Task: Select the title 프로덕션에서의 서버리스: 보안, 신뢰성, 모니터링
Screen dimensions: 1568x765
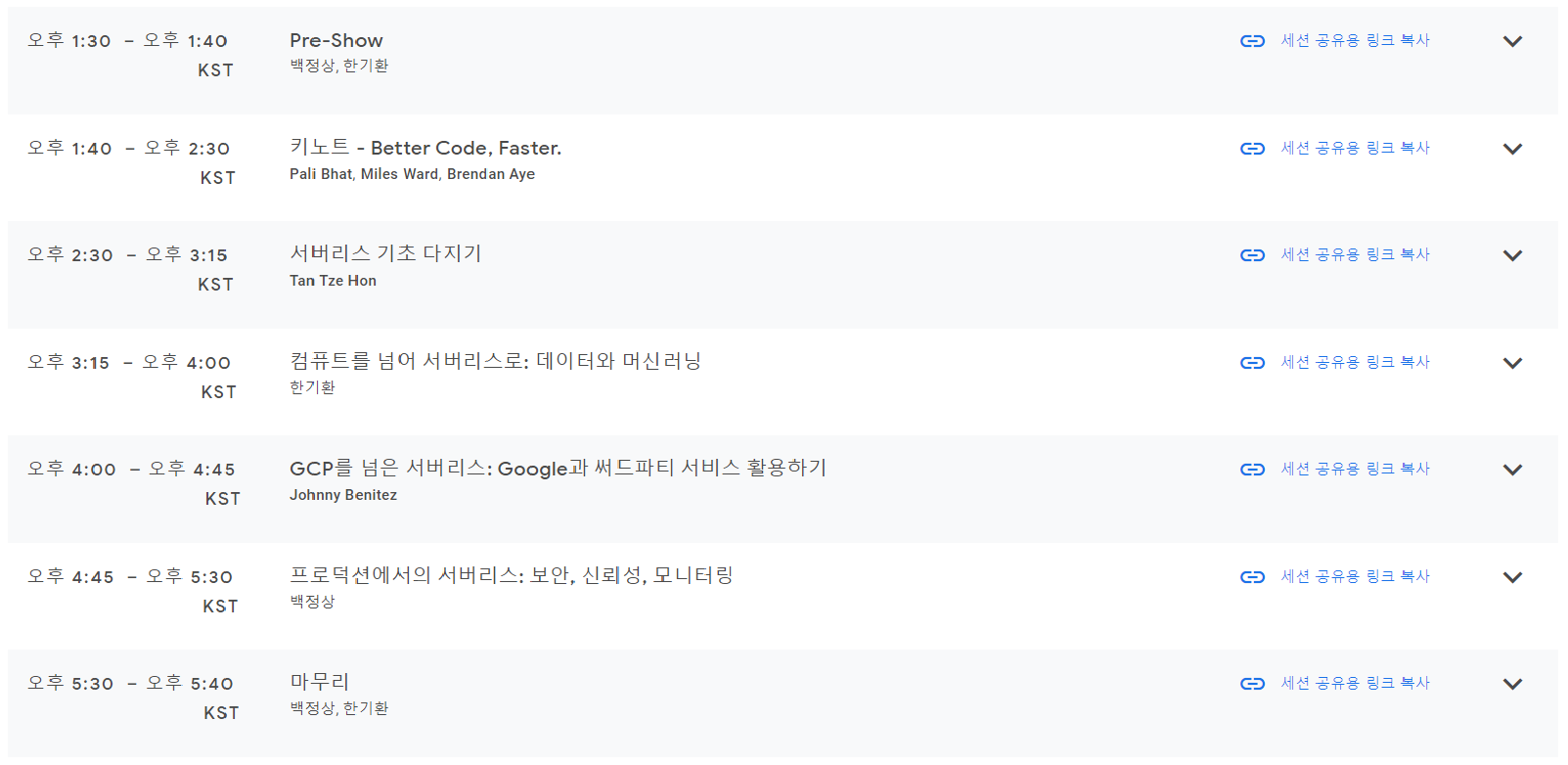Action: (512, 575)
